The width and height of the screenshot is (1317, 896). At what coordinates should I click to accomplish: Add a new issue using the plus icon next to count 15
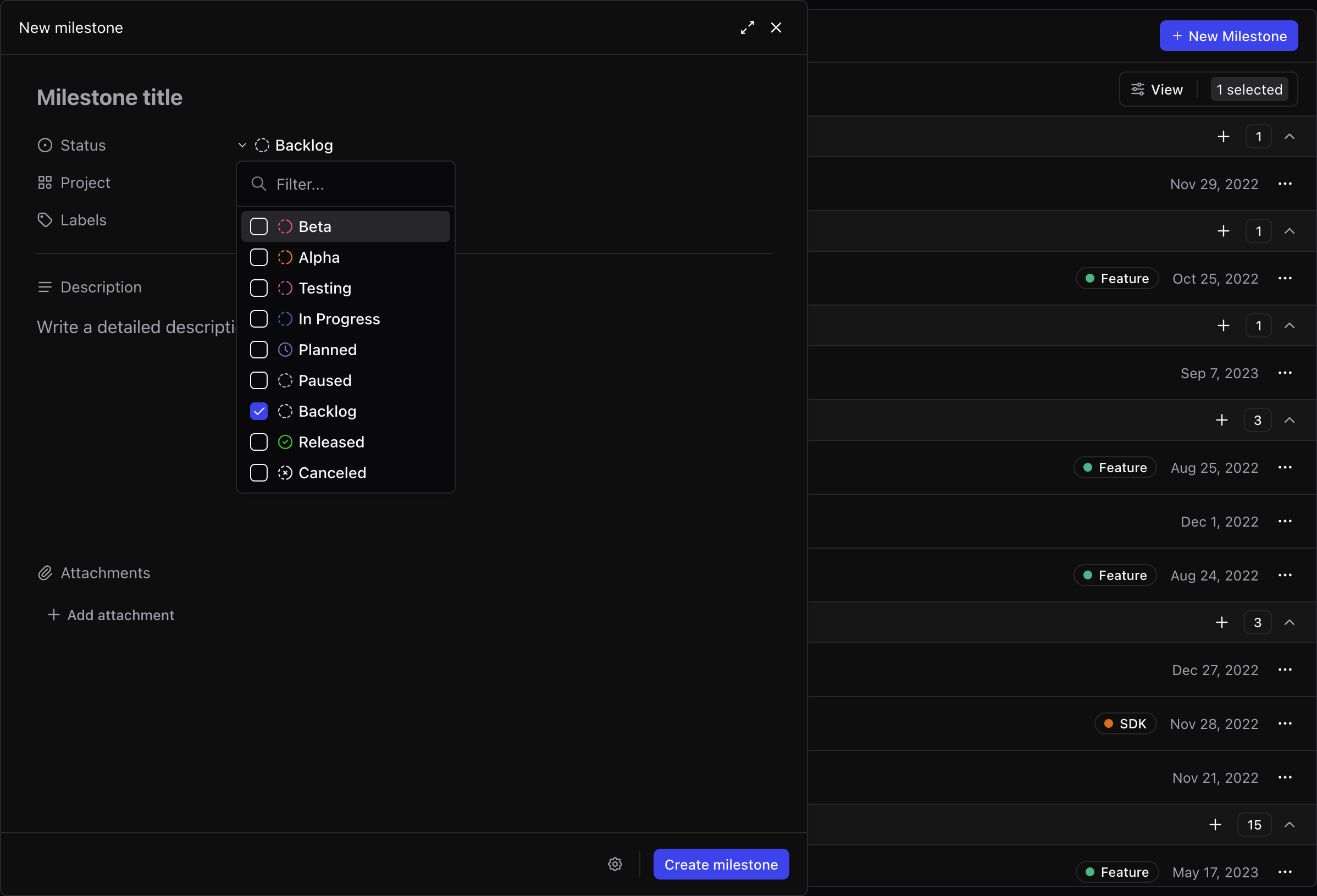click(x=1215, y=825)
